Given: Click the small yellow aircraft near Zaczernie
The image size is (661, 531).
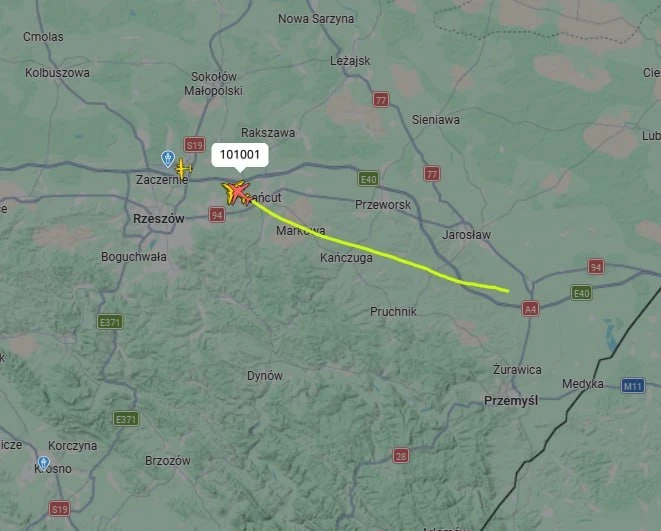Looking at the screenshot, I should tap(183, 169).
